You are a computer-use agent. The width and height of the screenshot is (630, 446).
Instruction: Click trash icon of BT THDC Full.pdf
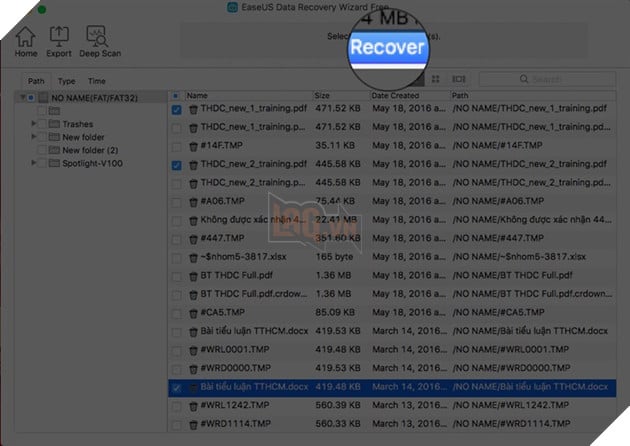pyautogui.click(x=193, y=276)
